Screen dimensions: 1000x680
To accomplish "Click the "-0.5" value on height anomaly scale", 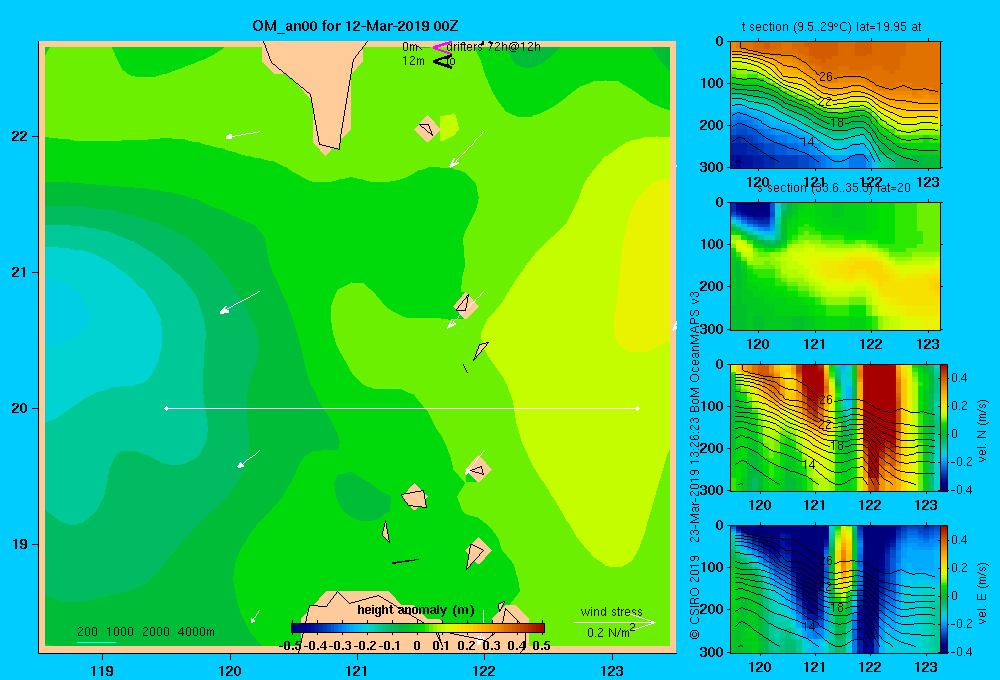I will (291, 646).
